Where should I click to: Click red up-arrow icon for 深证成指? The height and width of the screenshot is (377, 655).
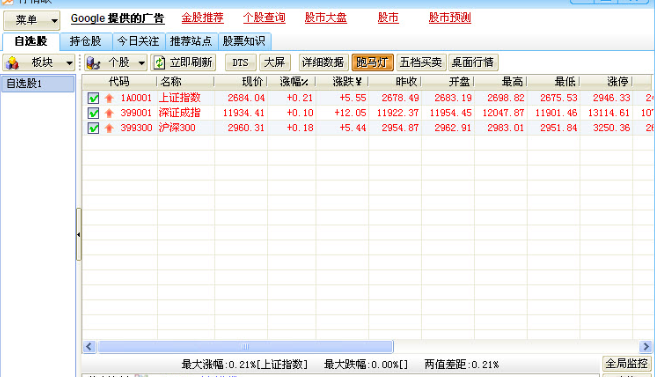pos(109,113)
